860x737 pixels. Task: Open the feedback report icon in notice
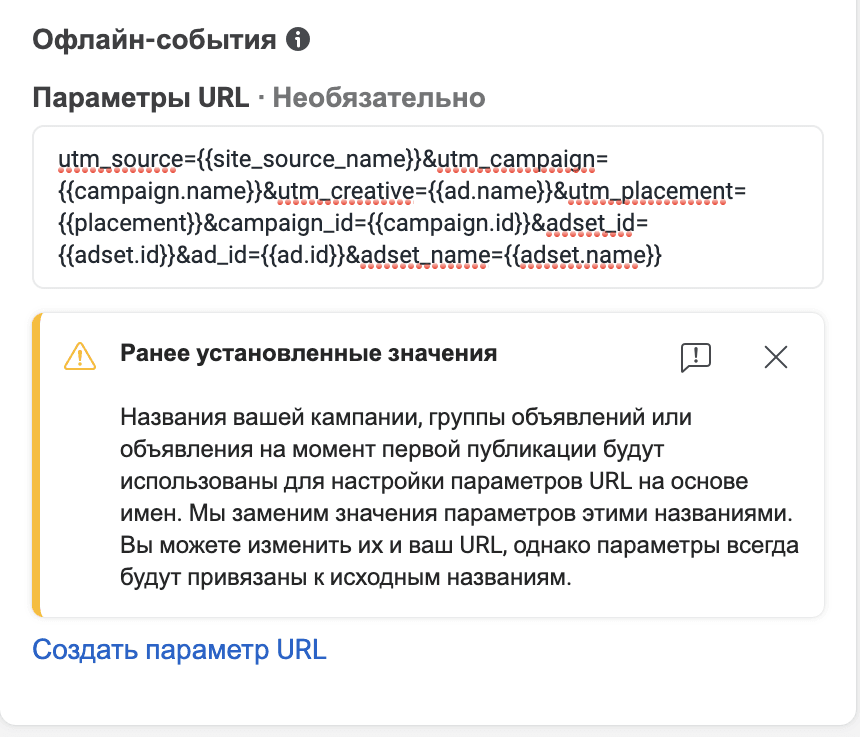695,356
